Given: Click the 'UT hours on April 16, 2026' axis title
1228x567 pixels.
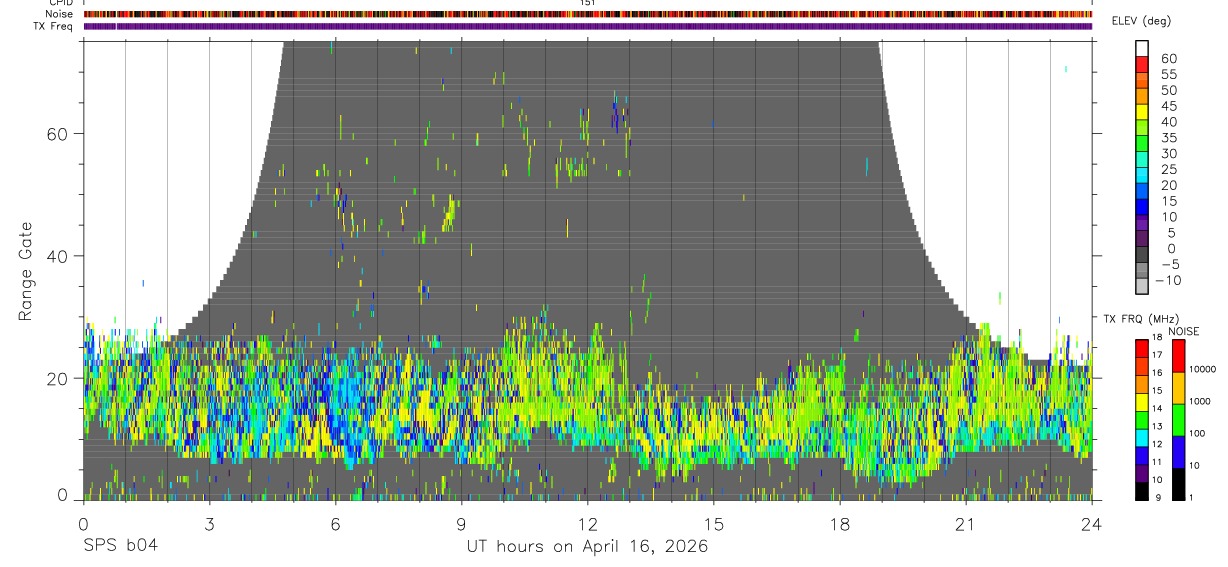Looking at the screenshot, I should click(587, 546).
